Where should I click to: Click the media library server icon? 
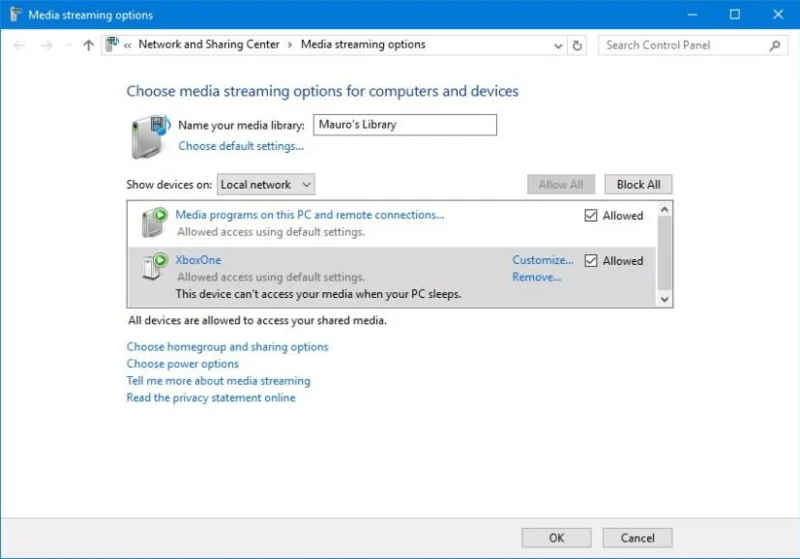click(150, 137)
